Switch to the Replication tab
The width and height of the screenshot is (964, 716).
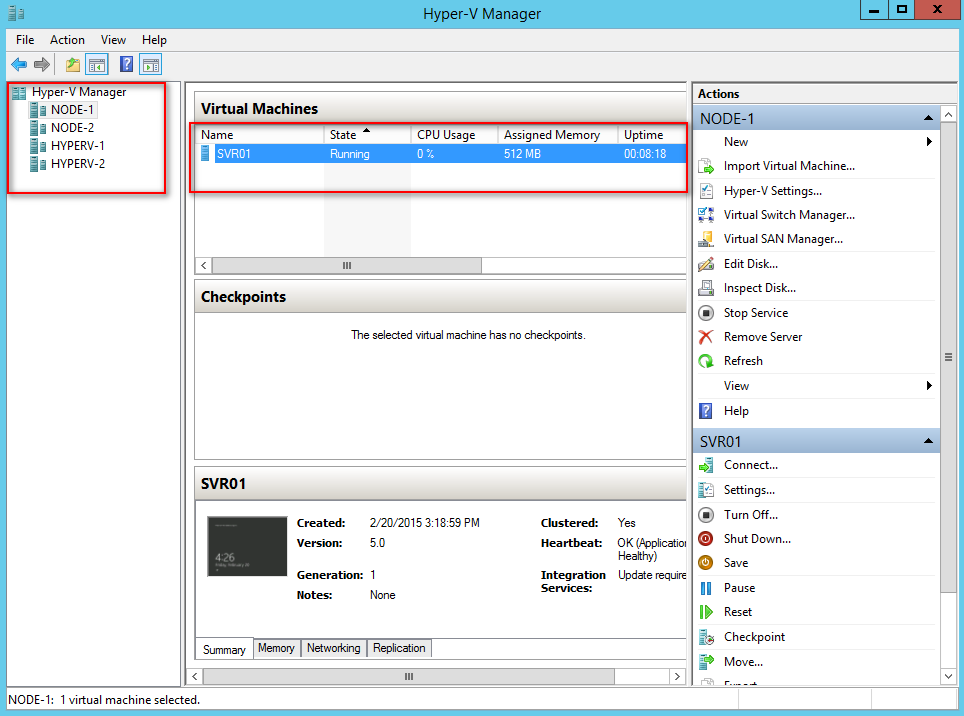point(399,648)
